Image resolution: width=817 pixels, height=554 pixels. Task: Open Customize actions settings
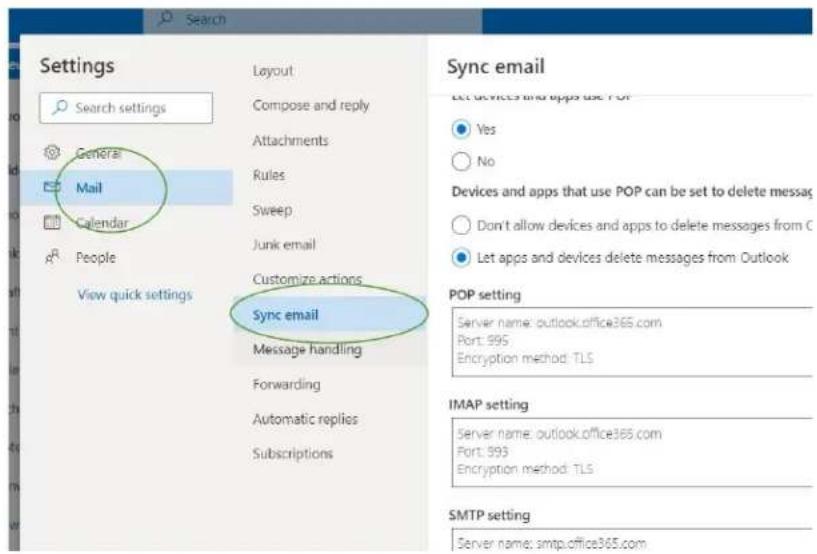(x=307, y=279)
